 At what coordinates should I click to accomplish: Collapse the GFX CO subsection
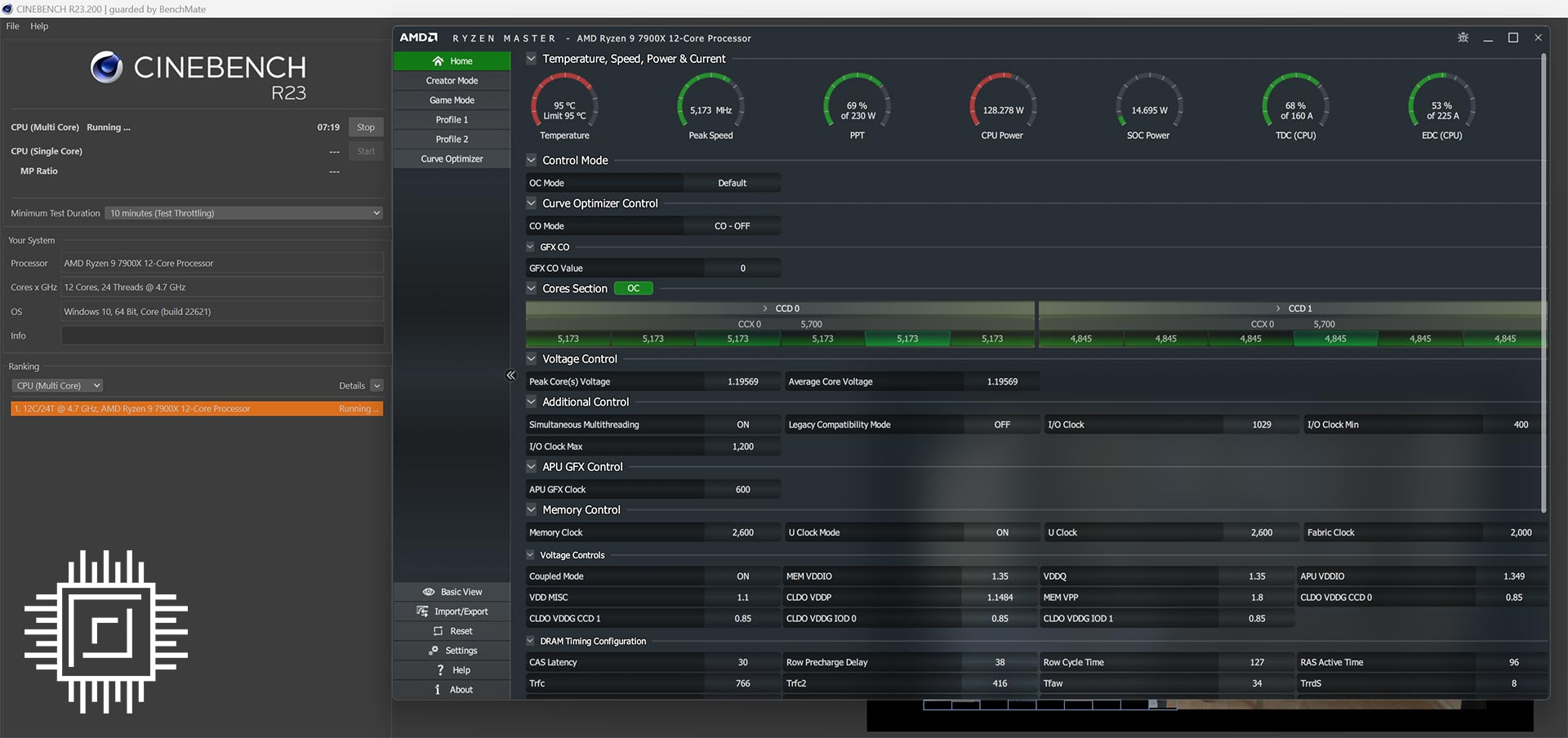pyautogui.click(x=531, y=247)
